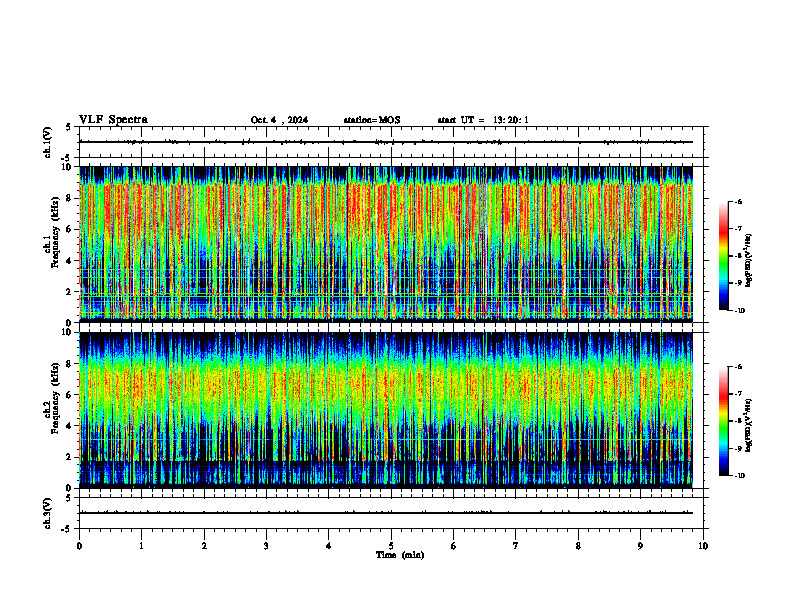Select the "start UT = 13:20: 1" text
This screenshot has width=792, height=612.
(x=483, y=120)
